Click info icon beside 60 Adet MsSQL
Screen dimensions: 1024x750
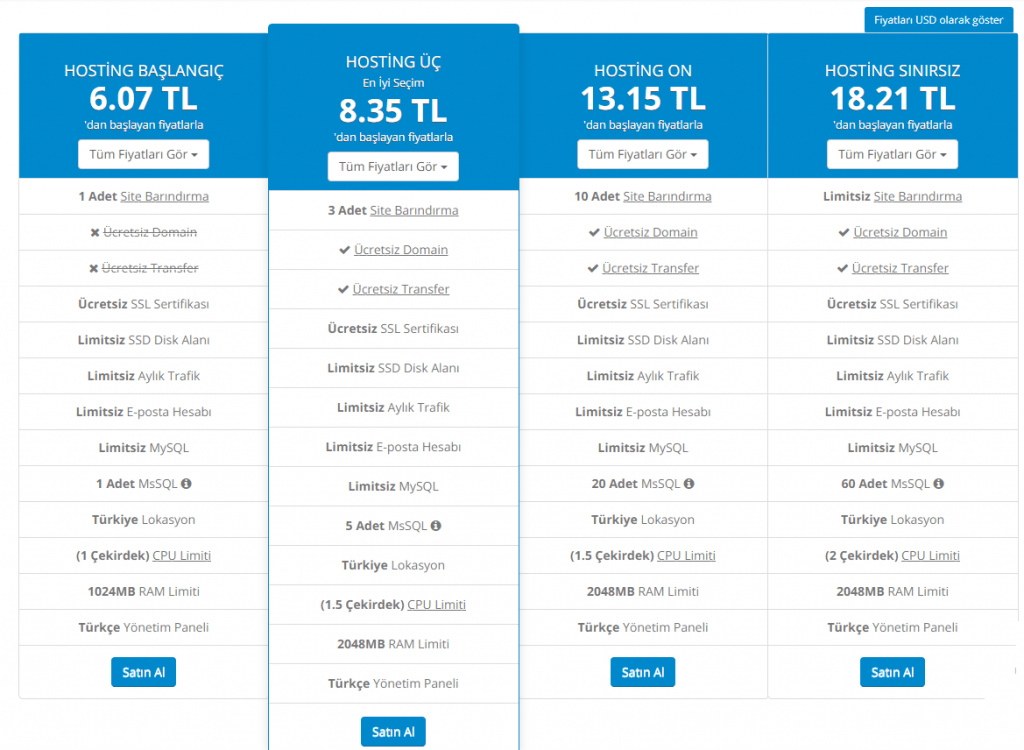(937, 484)
